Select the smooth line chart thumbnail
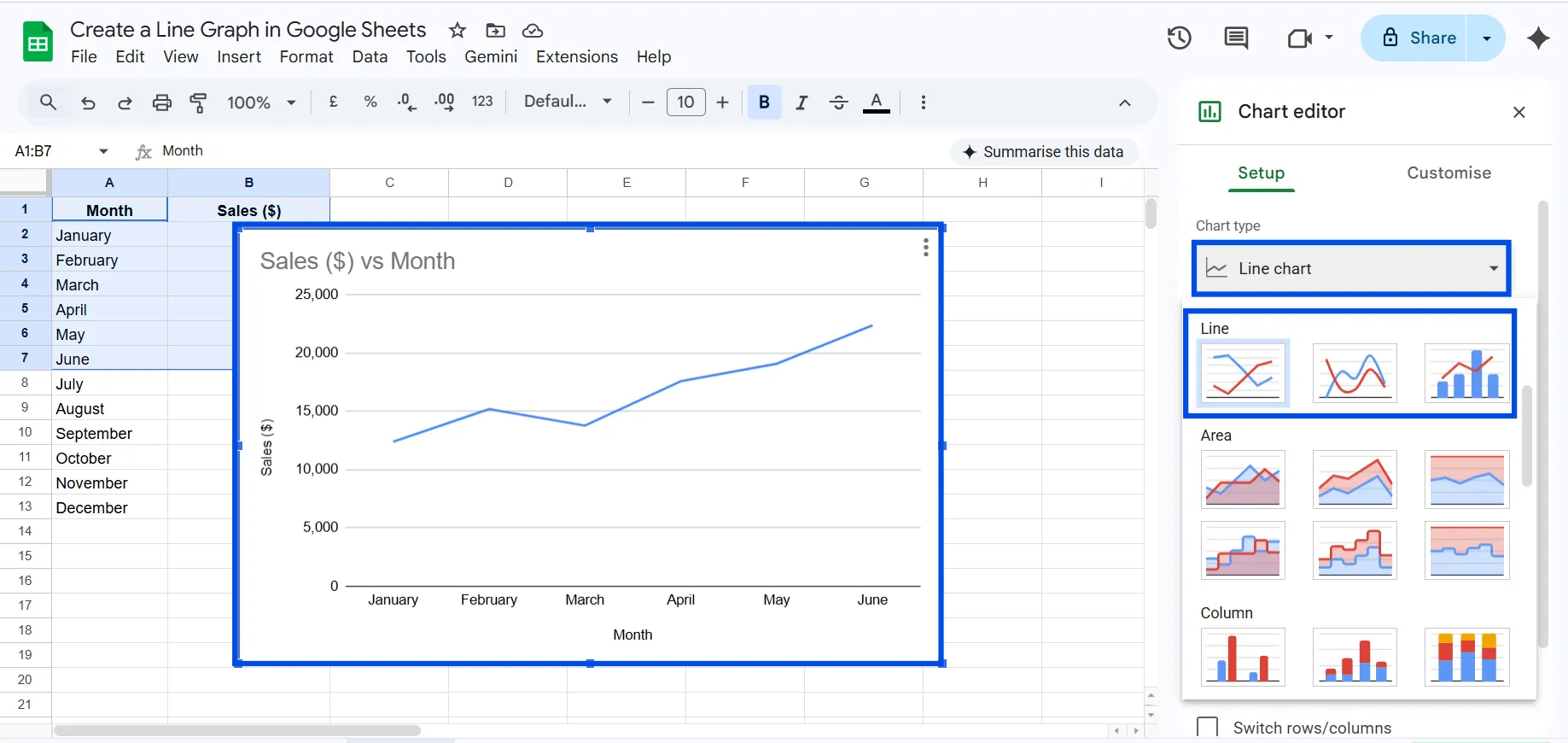 click(x=1355, y=372)
